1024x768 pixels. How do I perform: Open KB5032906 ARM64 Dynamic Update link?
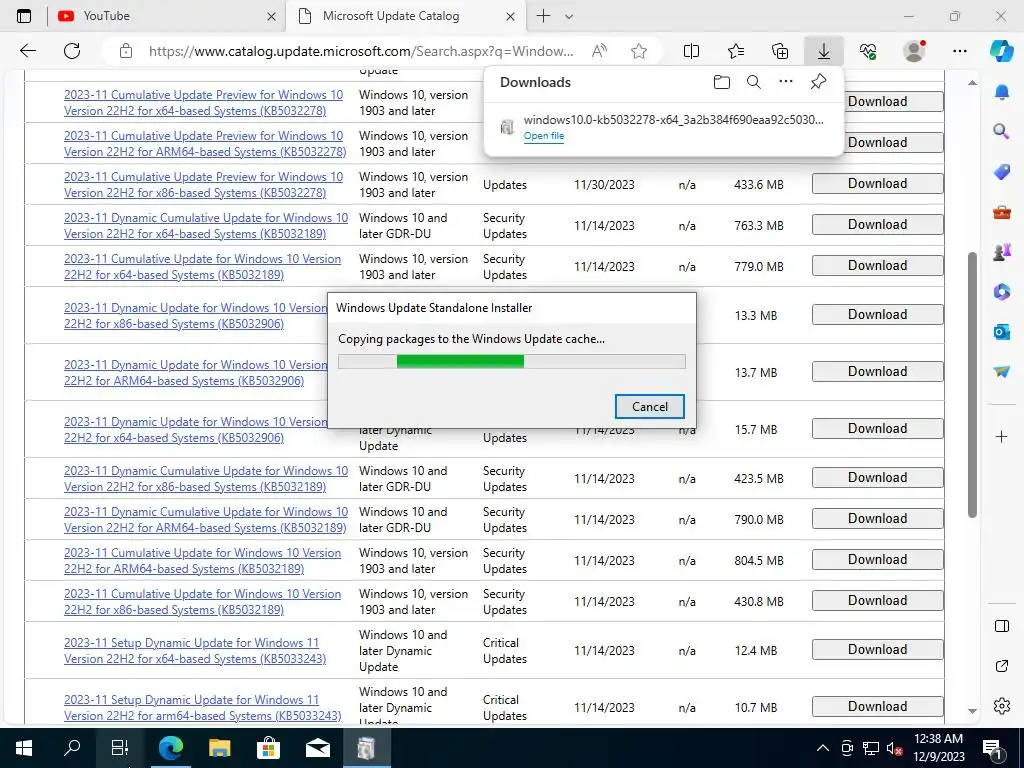pos(195,372)
